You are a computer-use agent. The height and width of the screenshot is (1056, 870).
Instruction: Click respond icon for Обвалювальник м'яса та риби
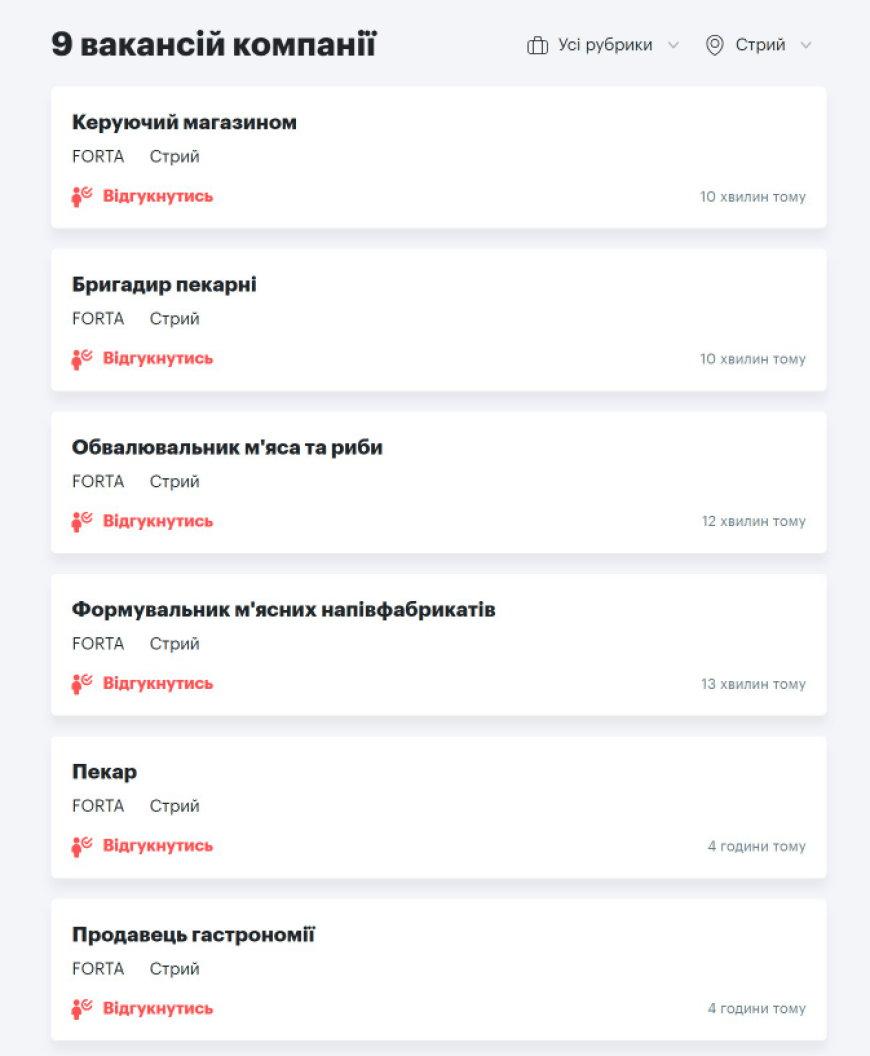click(x=82, y=522)
